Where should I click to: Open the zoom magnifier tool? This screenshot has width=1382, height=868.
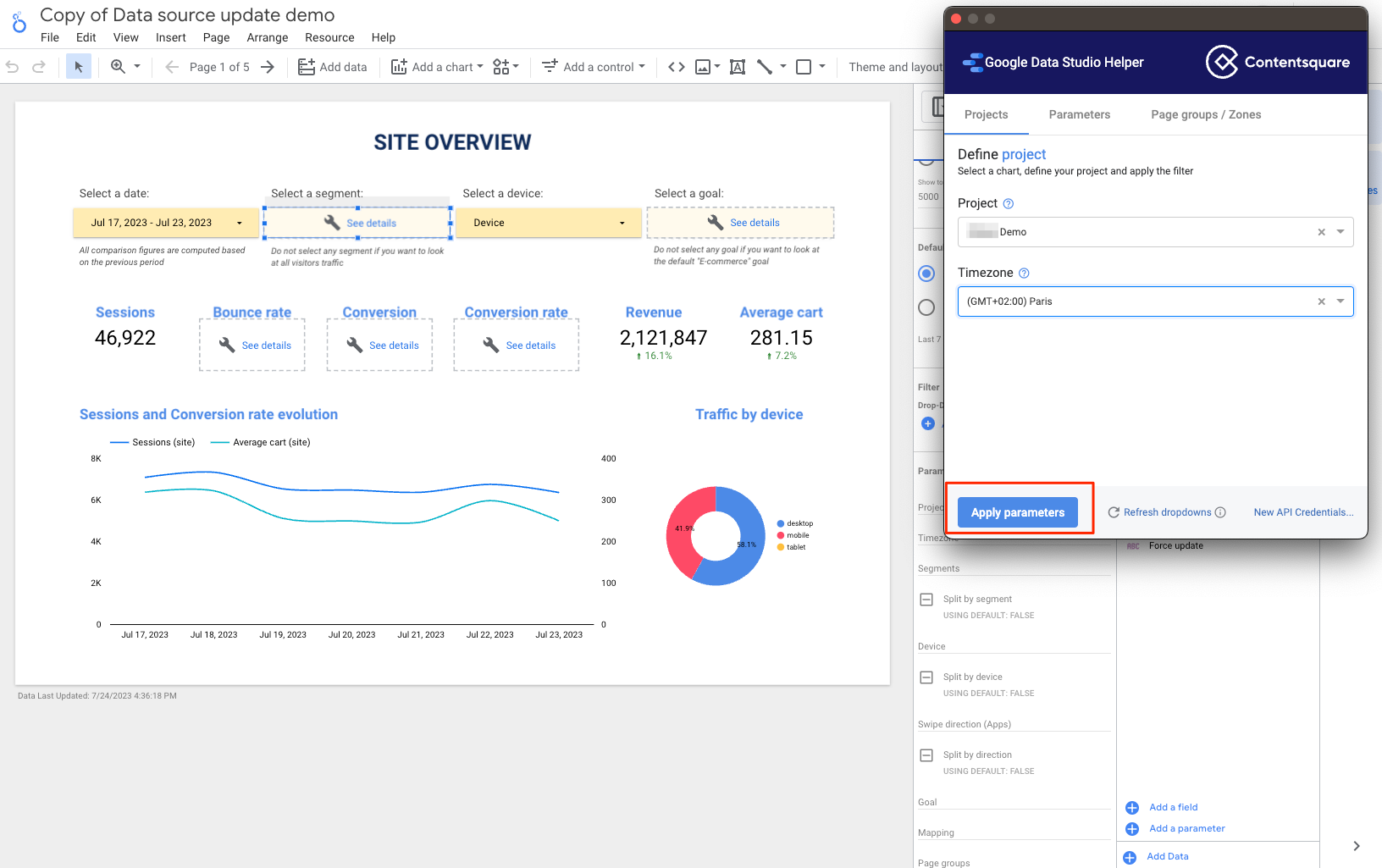pos(118,67)
